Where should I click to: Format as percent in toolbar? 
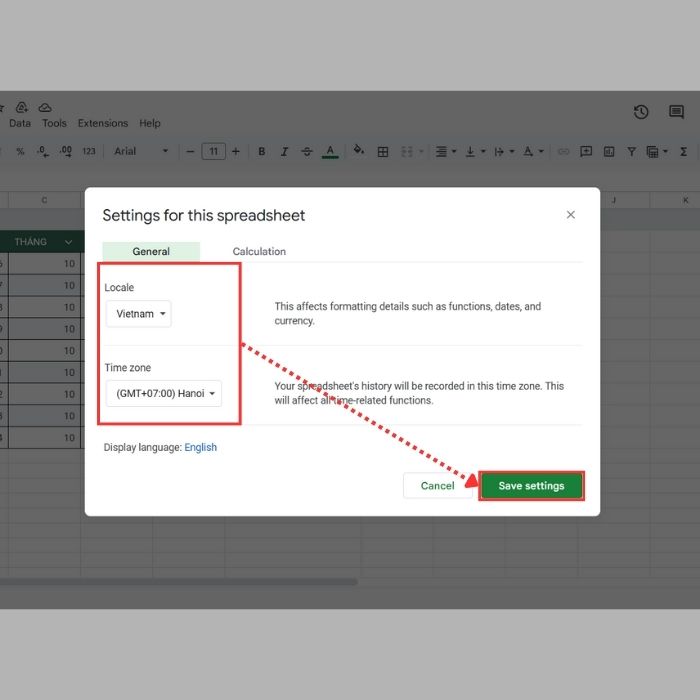tap(20, 152)
